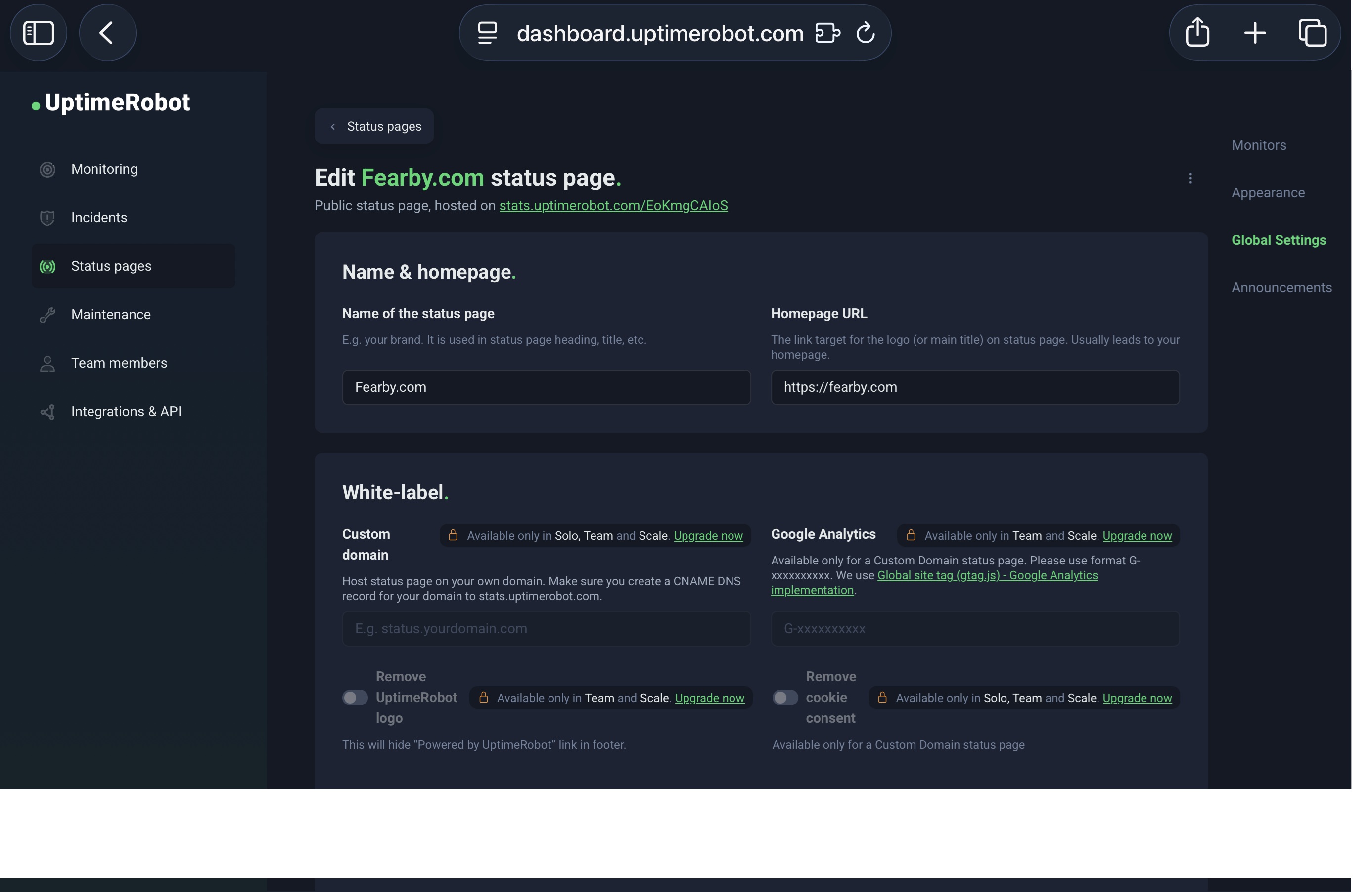1372x892 pixels.
Task: Click the lock icon next to Custom domain
Action: 453,535
